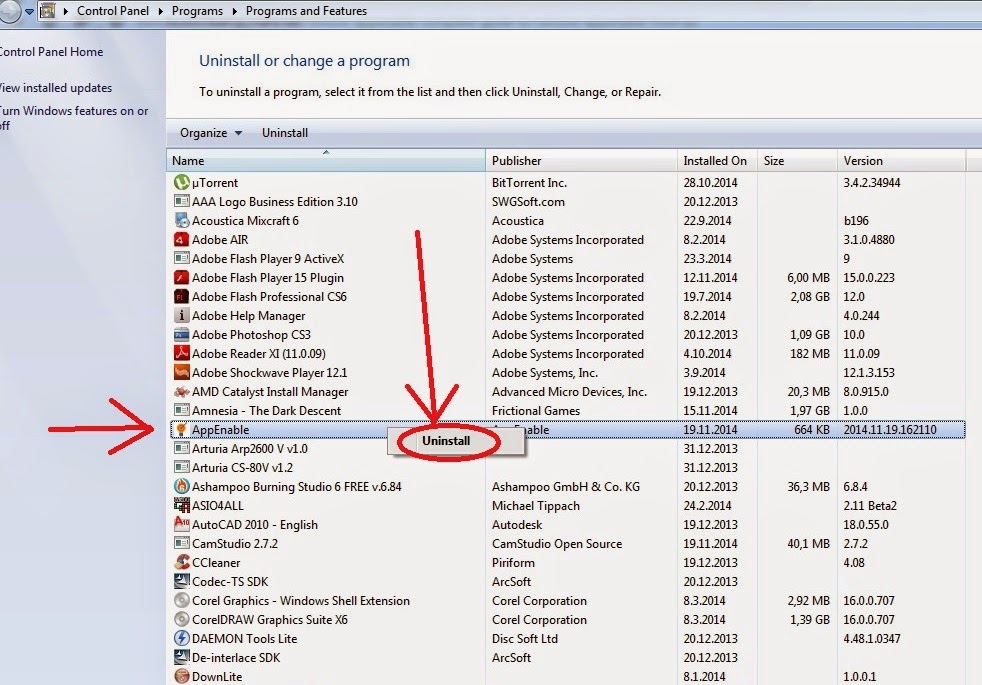Sort programs by Installed On column
The width and height of the screenshot is (982, 685).
717,160
